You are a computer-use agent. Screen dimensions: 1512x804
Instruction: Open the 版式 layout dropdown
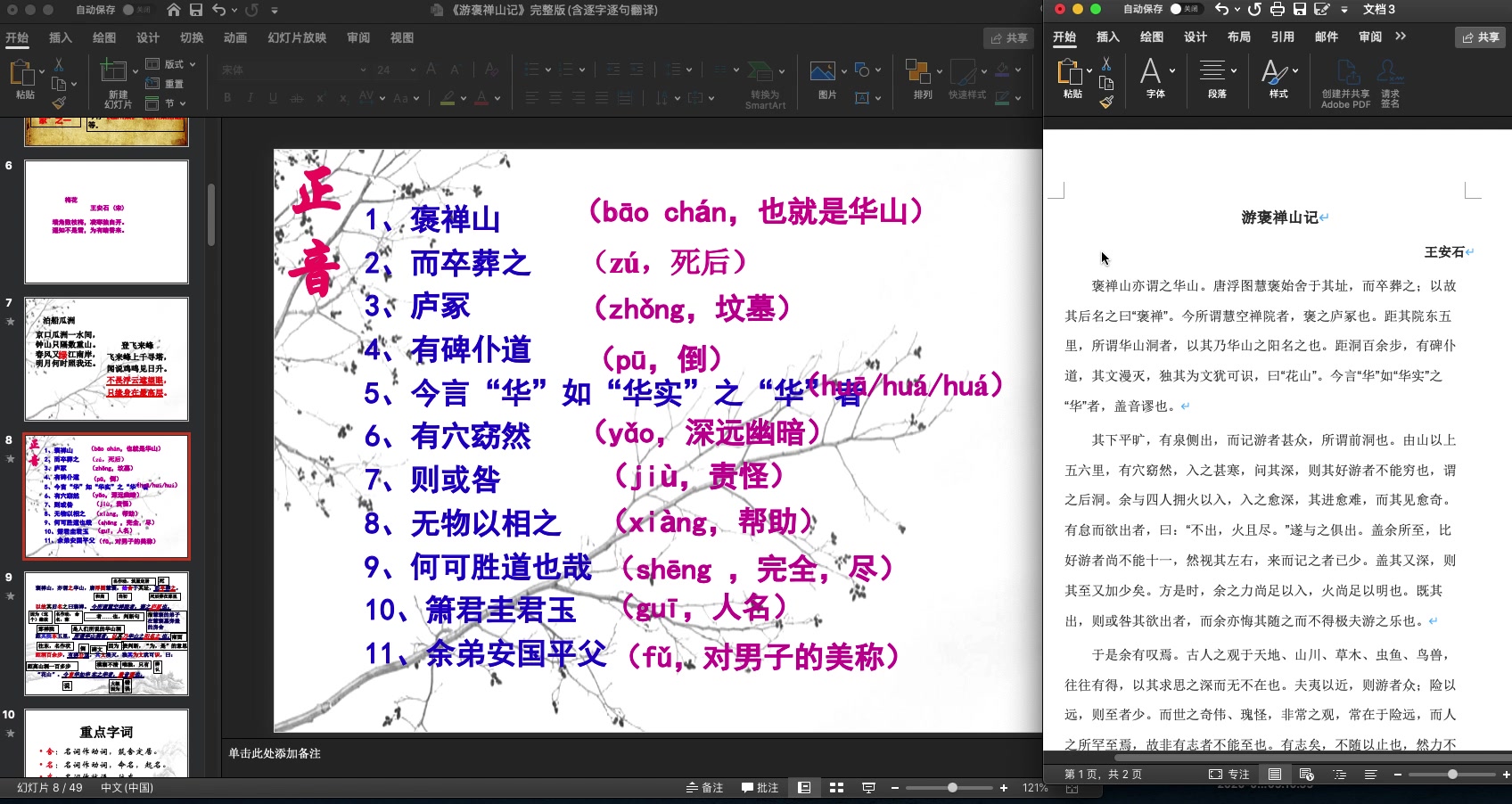[x=170, y=64]
